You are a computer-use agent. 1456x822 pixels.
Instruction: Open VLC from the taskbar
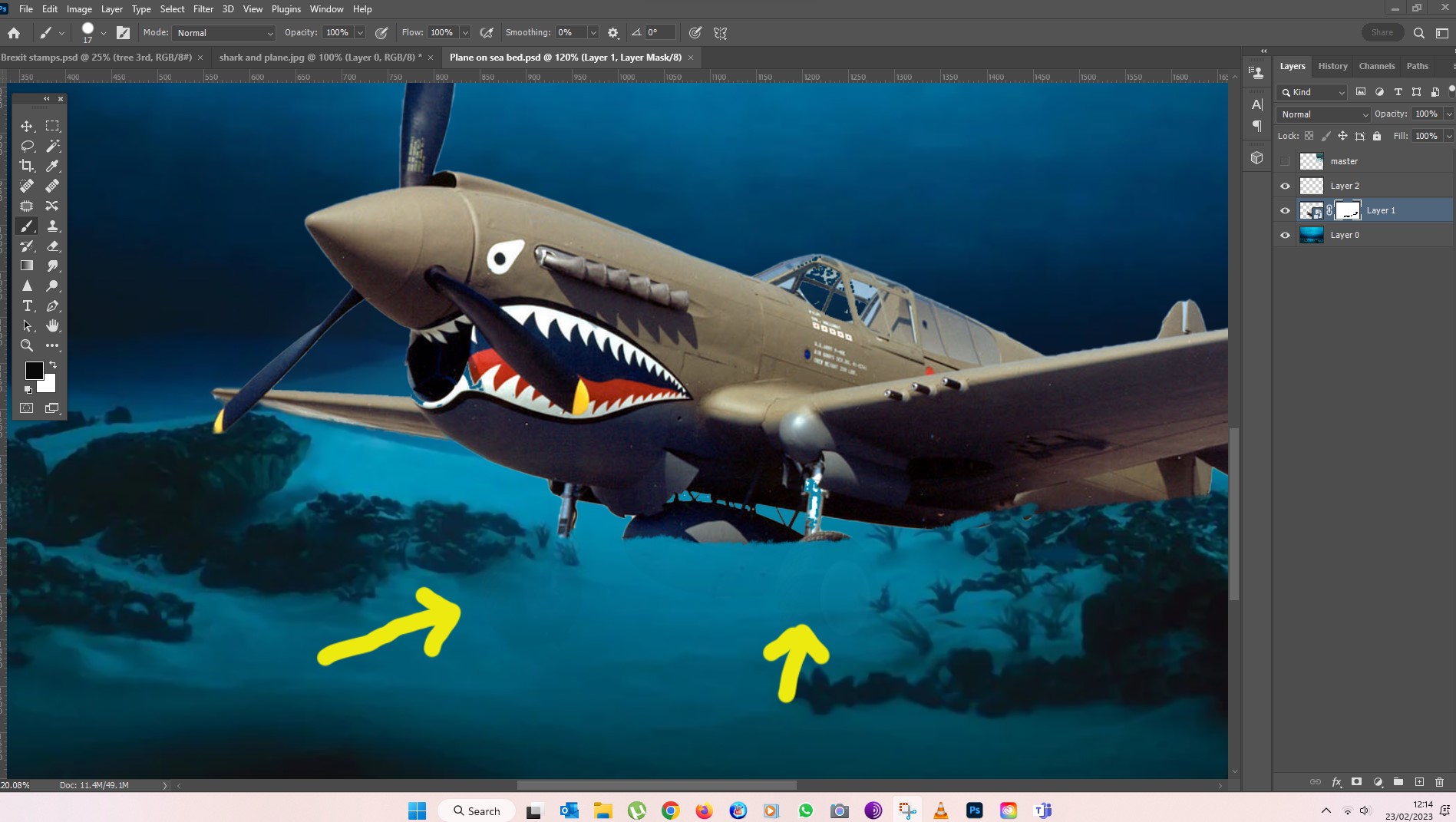pos(940,810)
